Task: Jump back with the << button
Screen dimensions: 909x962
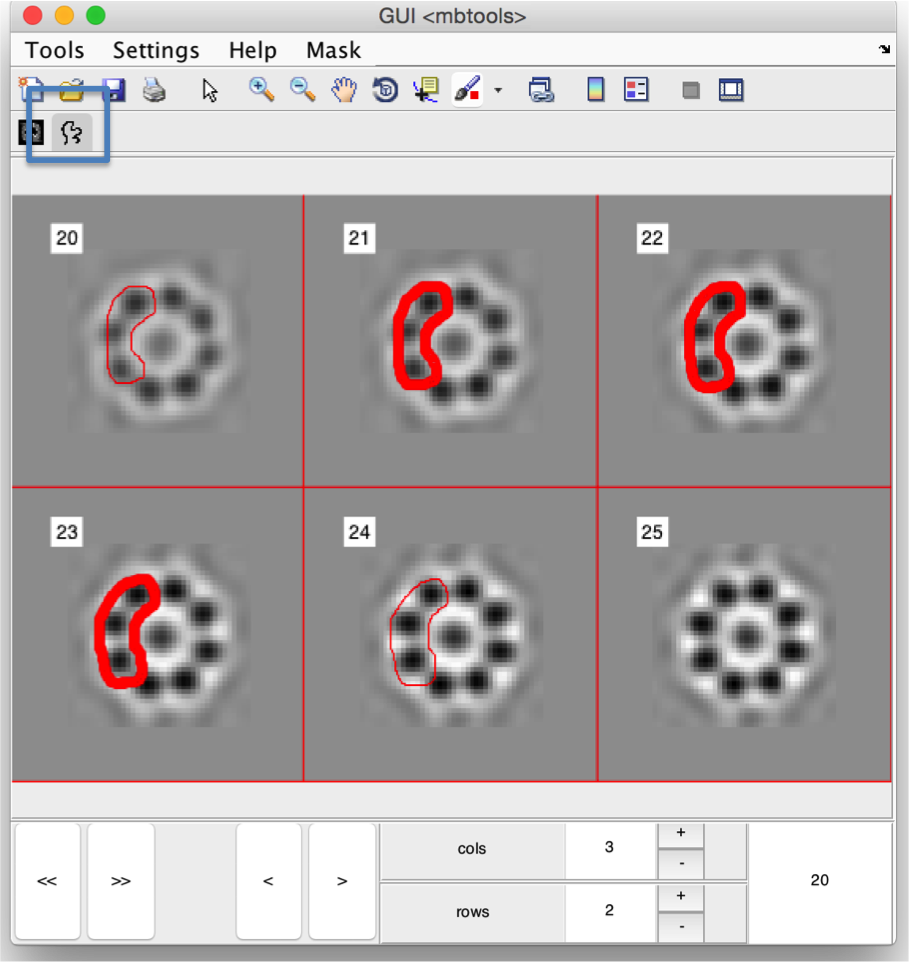Action: point(47,881)
